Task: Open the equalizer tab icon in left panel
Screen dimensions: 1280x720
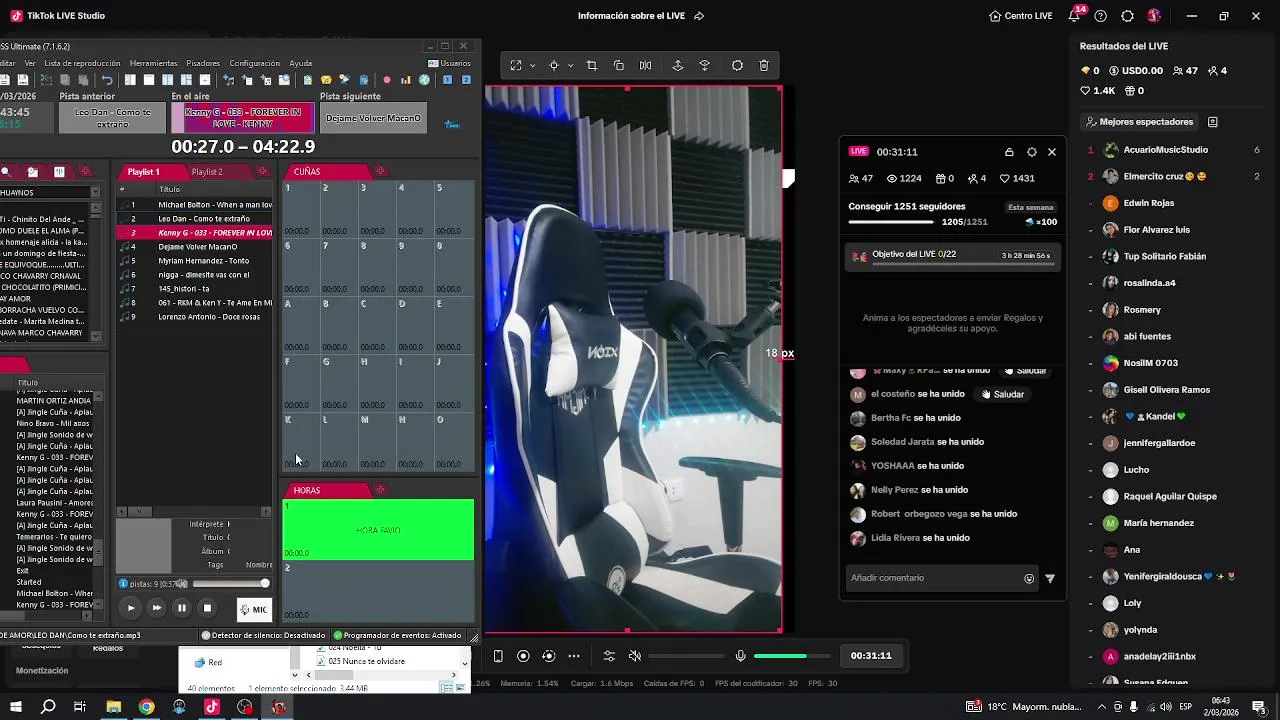Action: (59, 172)
